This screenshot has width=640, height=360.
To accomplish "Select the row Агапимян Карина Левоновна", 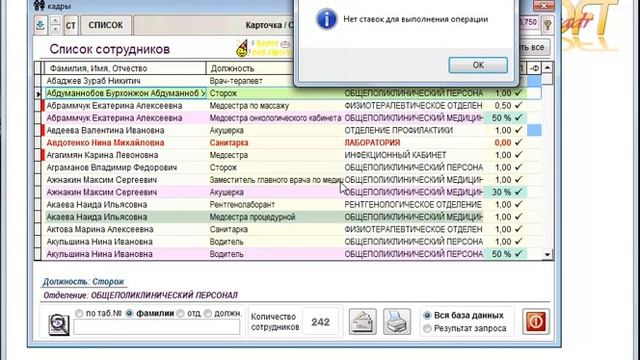I will pos(293,155).
